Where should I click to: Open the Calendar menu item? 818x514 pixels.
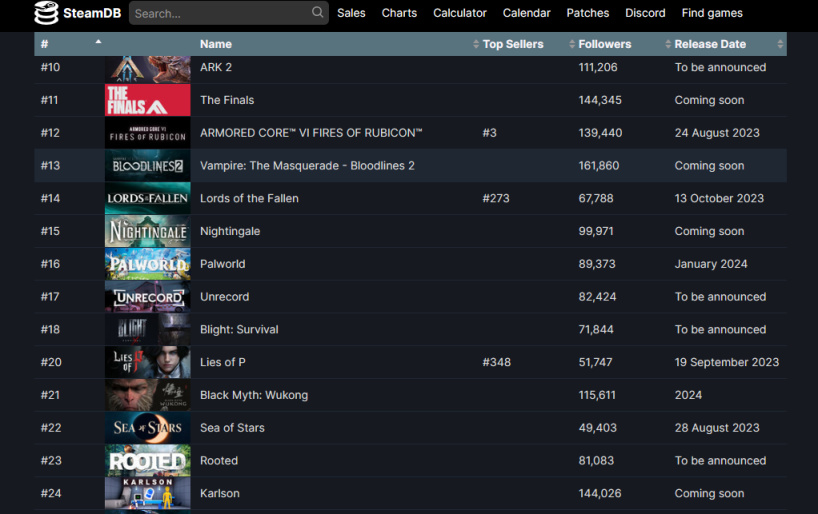pos(526,13)
